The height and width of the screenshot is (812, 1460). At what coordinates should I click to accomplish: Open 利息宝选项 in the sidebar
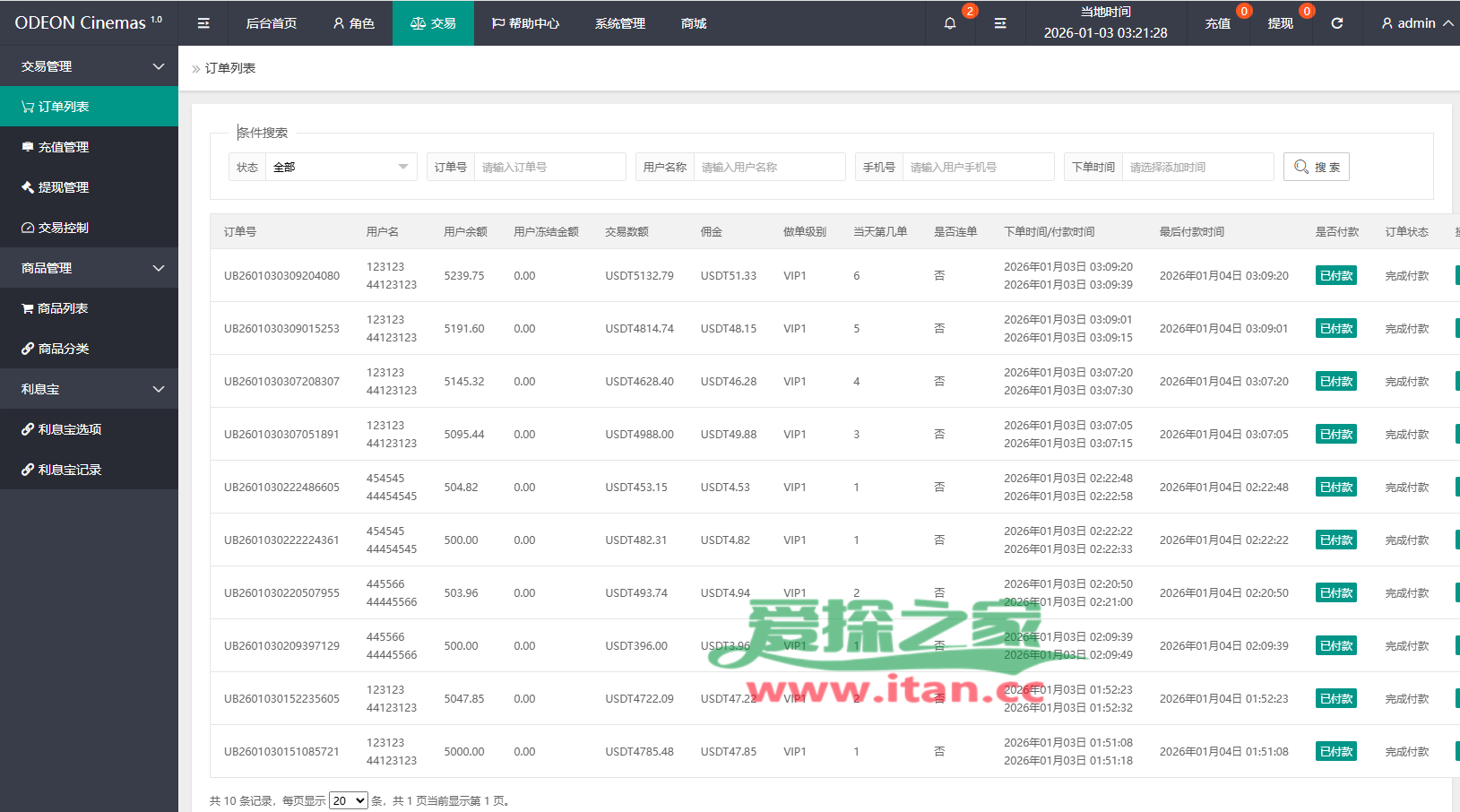[x=69, y=429]
